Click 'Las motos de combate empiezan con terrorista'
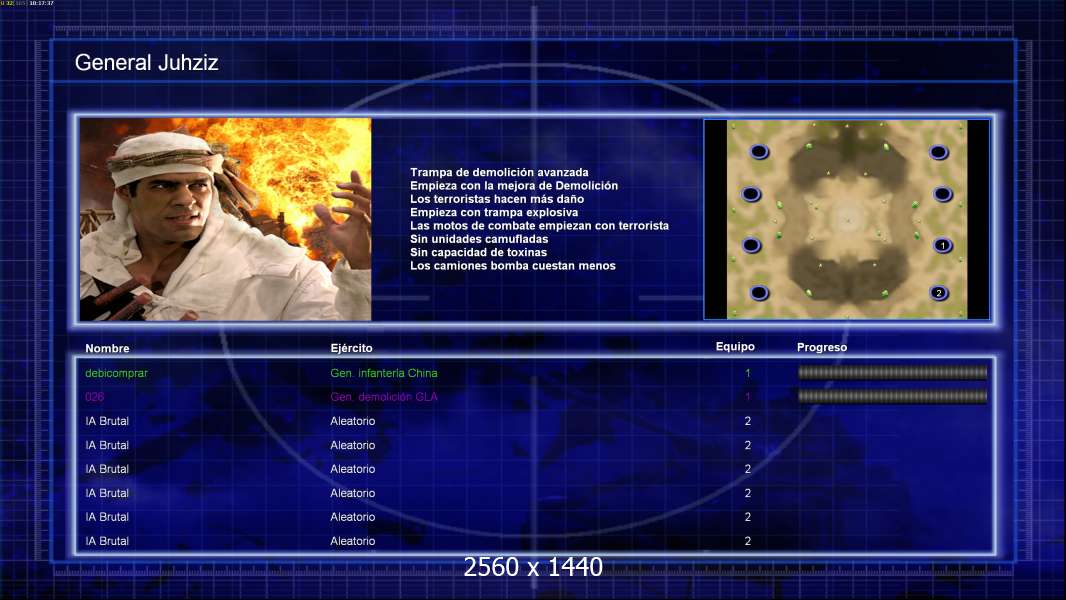Viewport: 1066px width, 600px height. (539, 226)
